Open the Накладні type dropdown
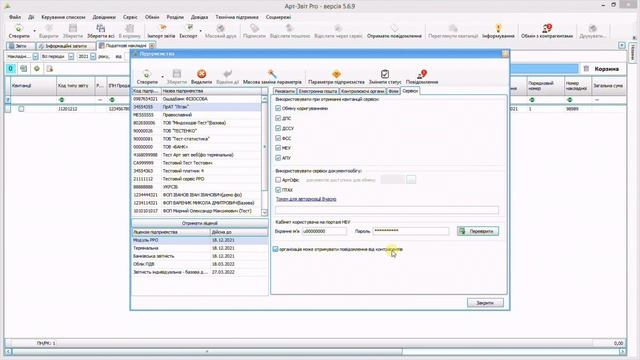This screenshot has height=360, width=640. pyautogui.click(x=36, y=56)
